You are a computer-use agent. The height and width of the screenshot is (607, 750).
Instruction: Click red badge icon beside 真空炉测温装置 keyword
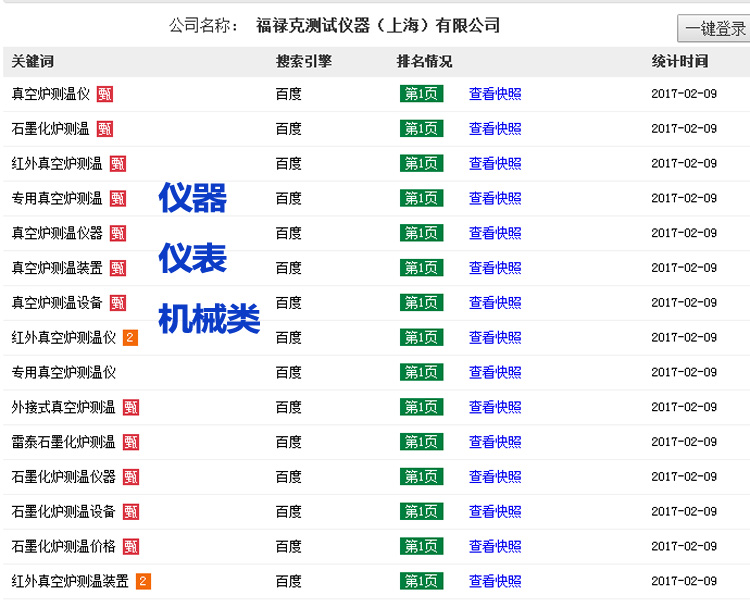[x=118, y=268]
